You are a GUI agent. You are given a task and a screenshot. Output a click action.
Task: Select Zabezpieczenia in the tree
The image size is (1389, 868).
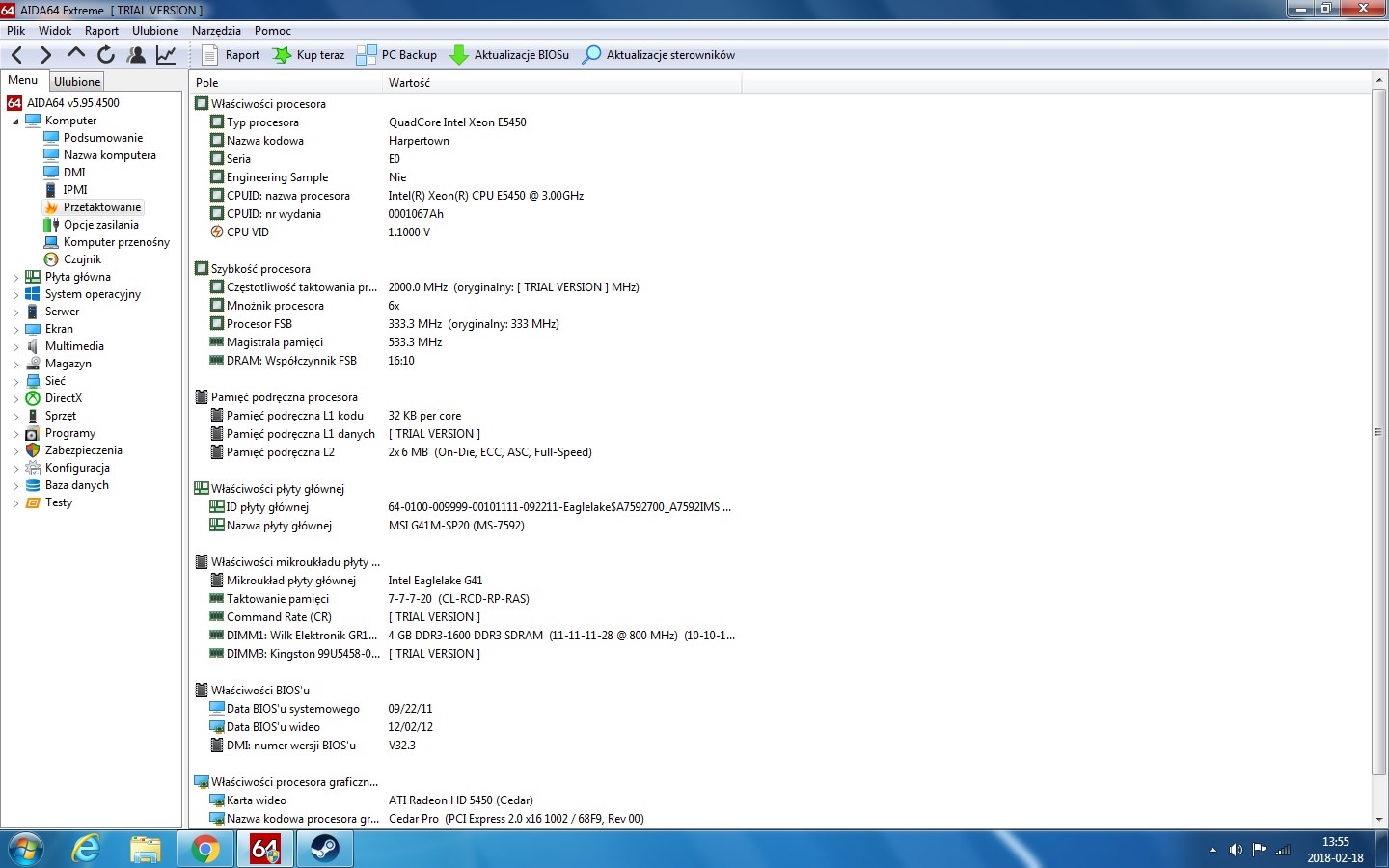tap(84, 450)
